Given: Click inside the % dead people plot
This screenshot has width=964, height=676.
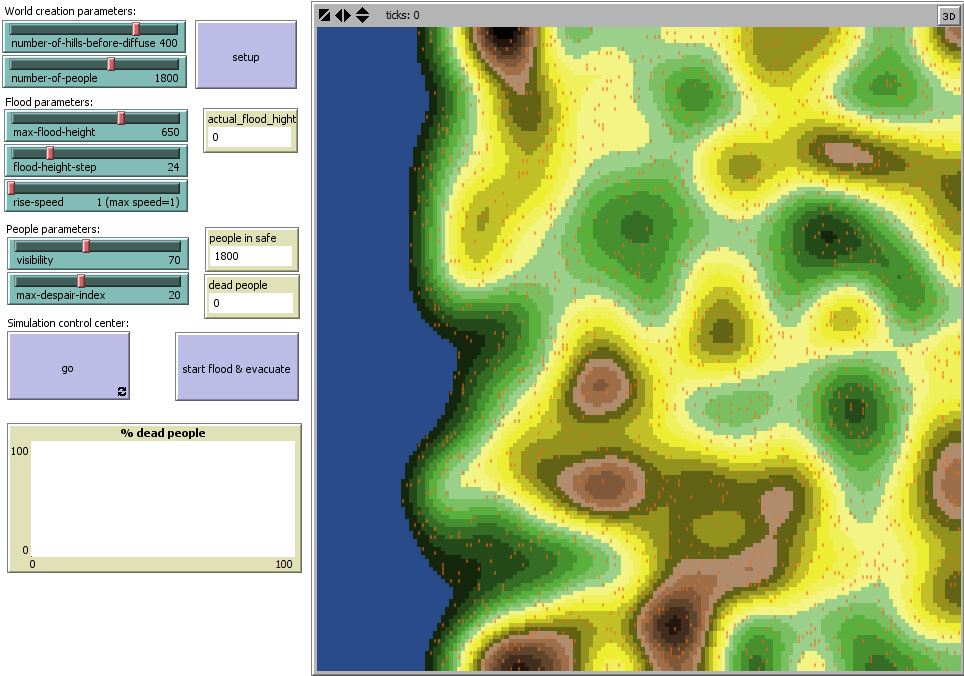Looking at the screenshot, I should (163, 498).
